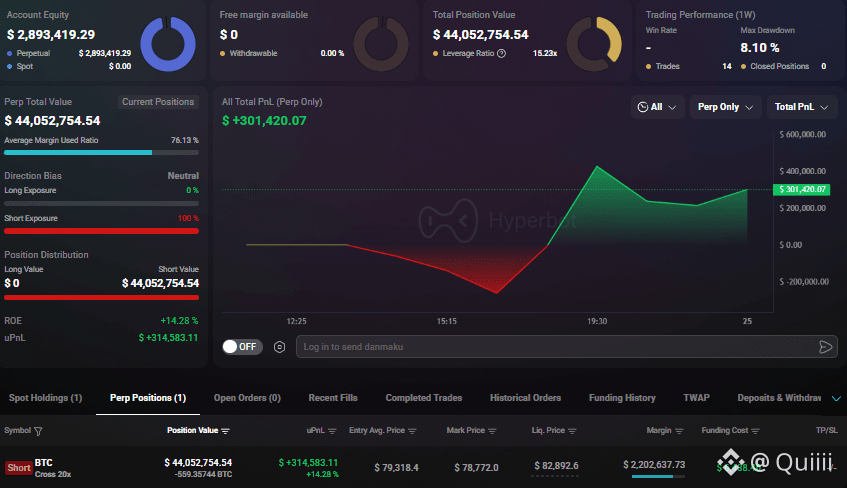Screen dimensions: 847x488
Task: Expand more tabs chevron after Deposits
Action: [836, 398]
